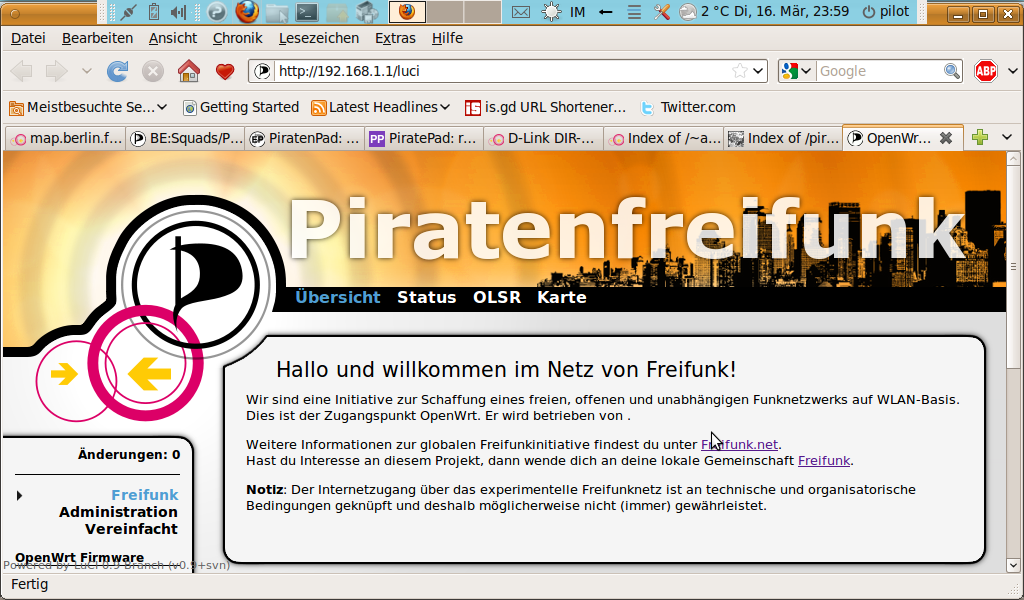Open terminal from the top panel

click(x=308, y=12)
